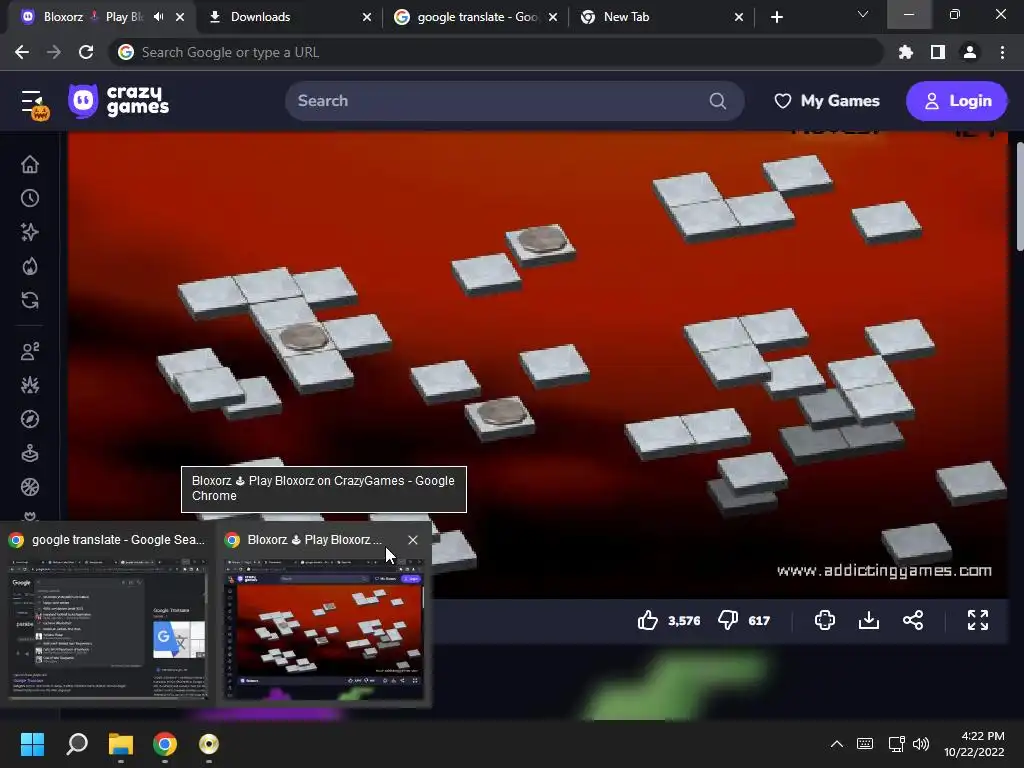Open volume control in system tray

[x=921, y=744]
